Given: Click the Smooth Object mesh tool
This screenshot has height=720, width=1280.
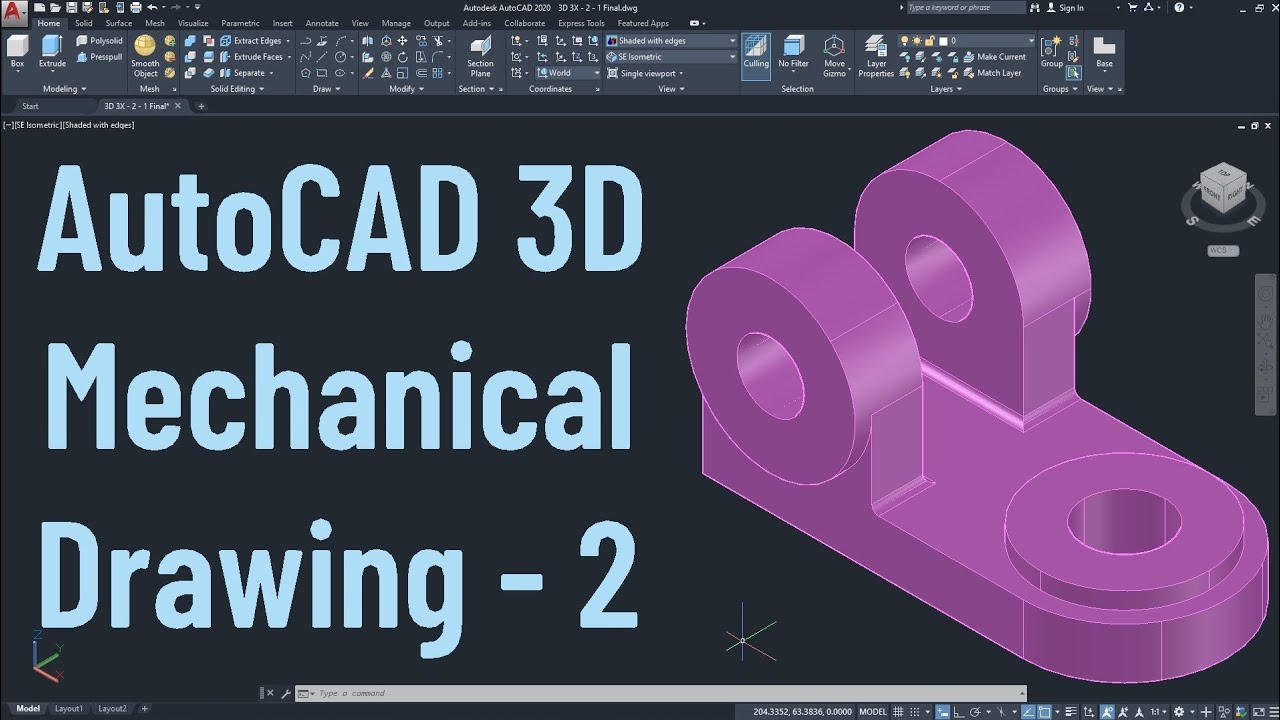Looking at the screenshot, I should (145, 56).
